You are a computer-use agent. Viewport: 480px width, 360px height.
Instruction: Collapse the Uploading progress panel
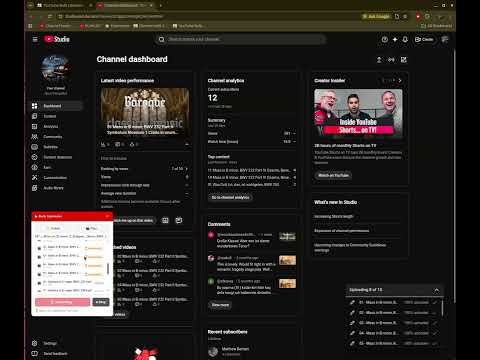pos(436,290)
